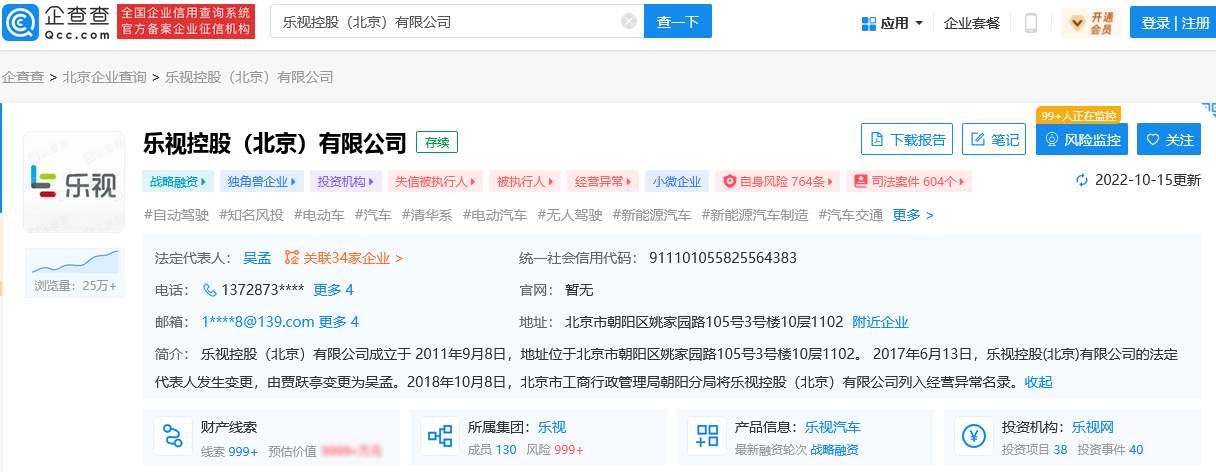Open the 开通会员 VIP badge
The width and height of the screenshot is (1216, 472).
pyautogui.click(x=1092, y=22)
